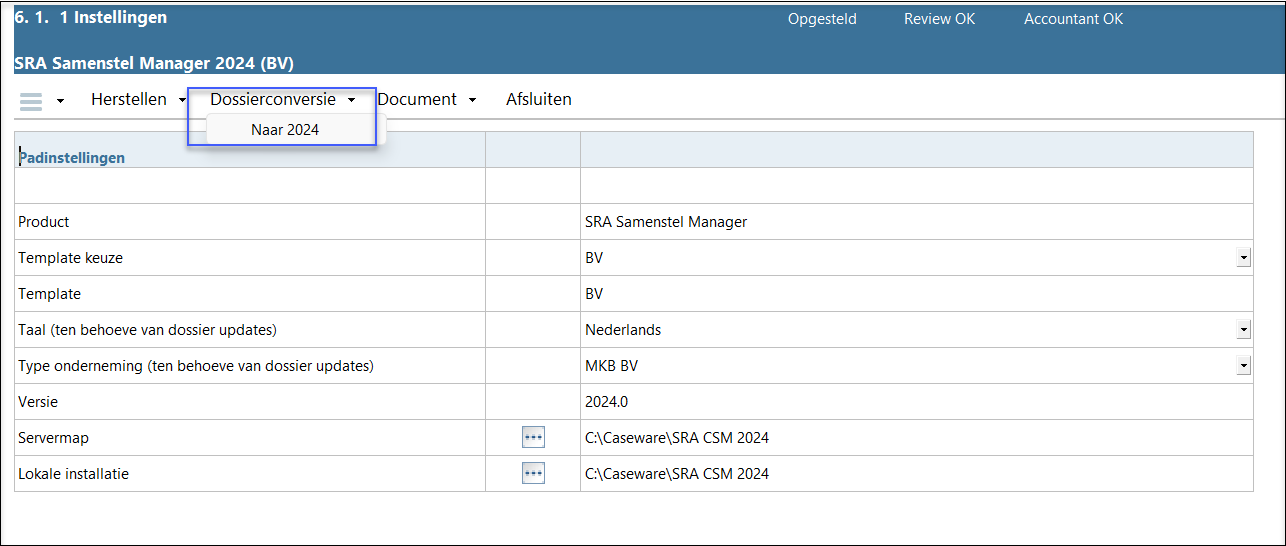
Task: Browse for the Servermap folder
Action: (x=533, y=437)
